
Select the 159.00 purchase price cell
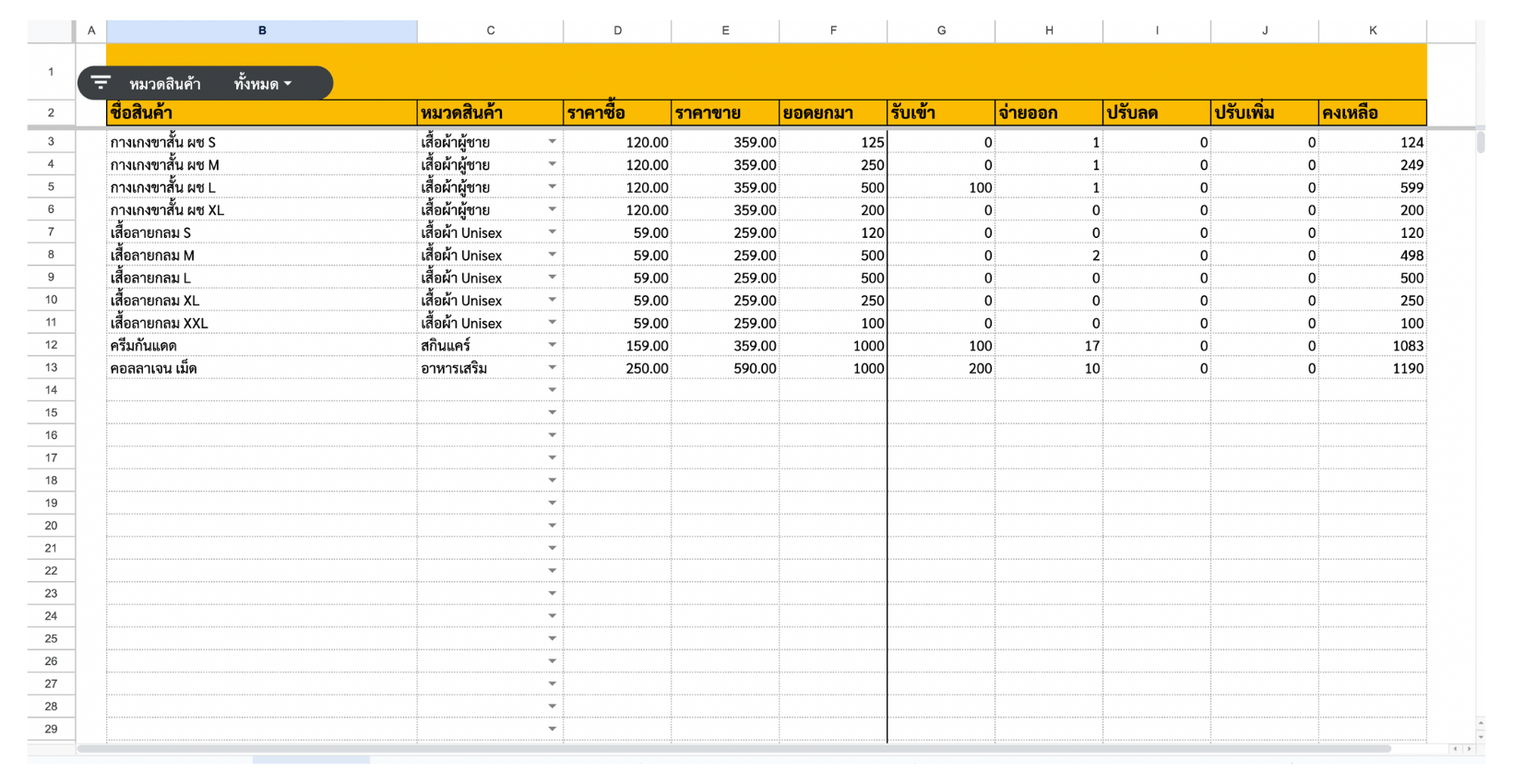[617, 345]
